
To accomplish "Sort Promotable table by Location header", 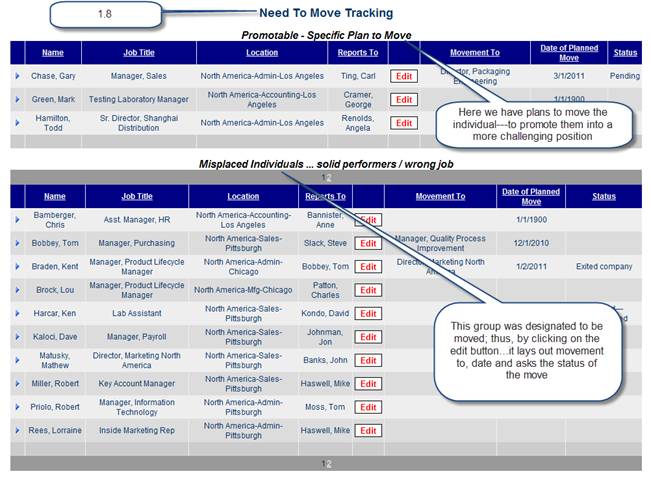I will [x=262, y=53].
